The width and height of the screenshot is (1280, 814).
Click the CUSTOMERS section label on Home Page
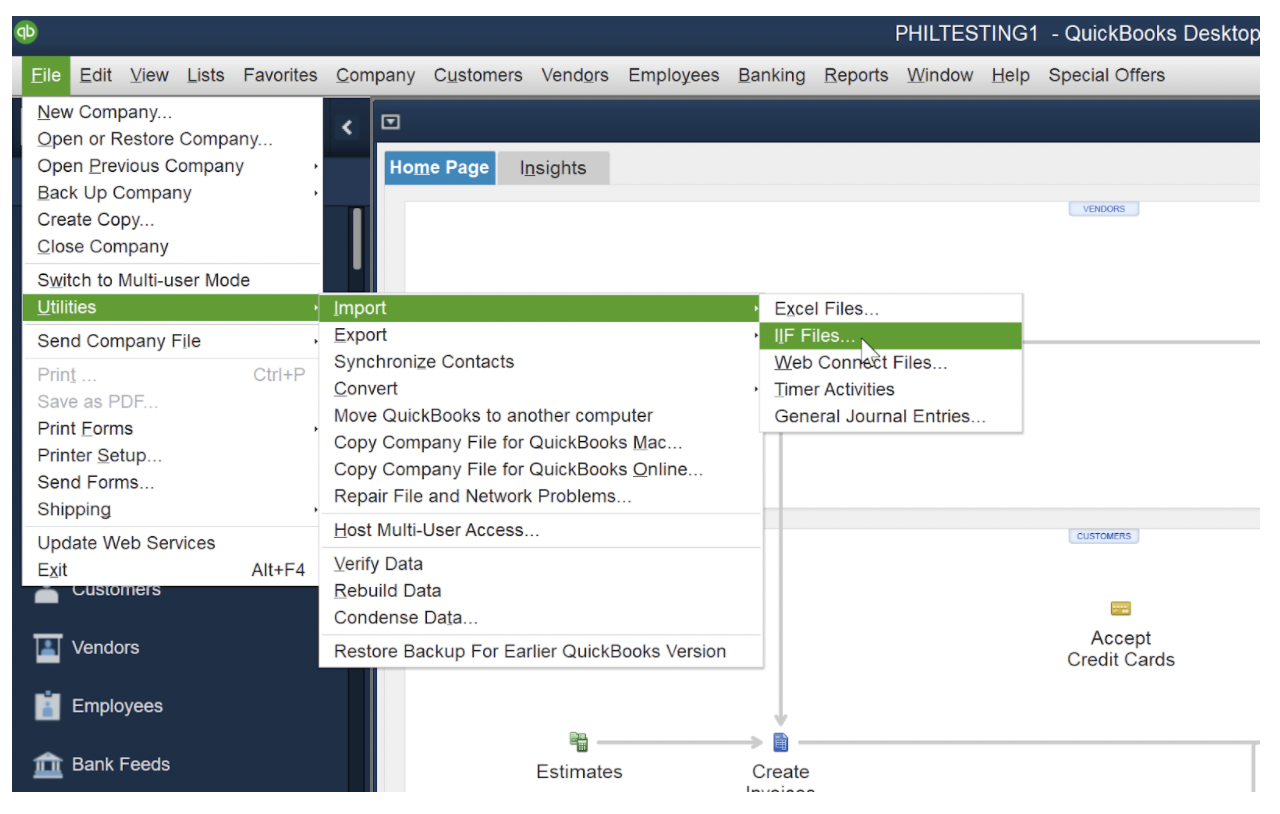pos(1104,536)
